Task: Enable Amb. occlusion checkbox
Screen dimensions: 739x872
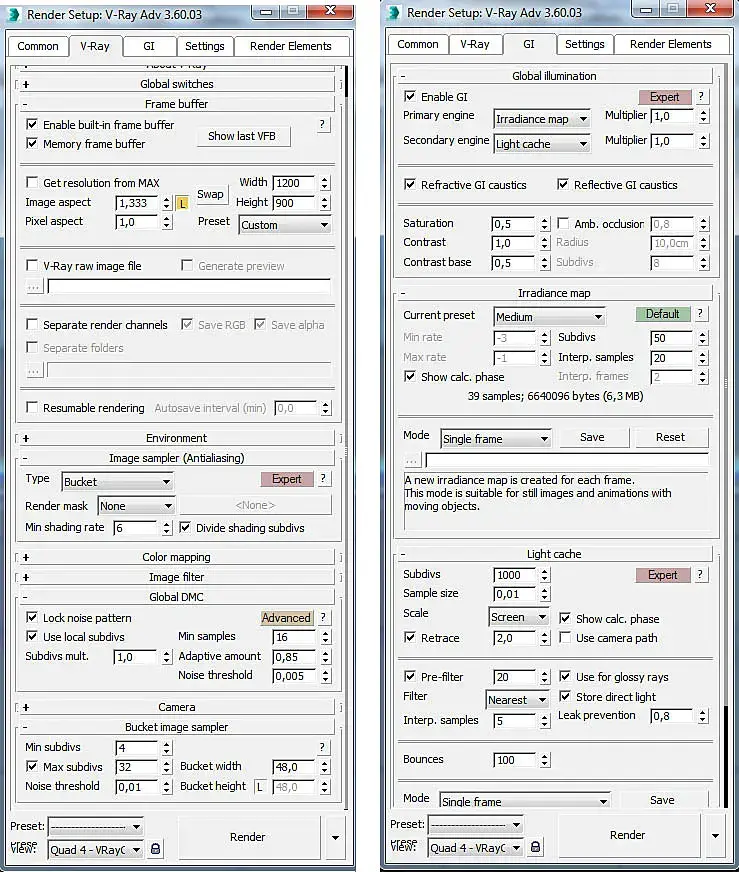Action: pyautogui.click(x=563, y=224)
